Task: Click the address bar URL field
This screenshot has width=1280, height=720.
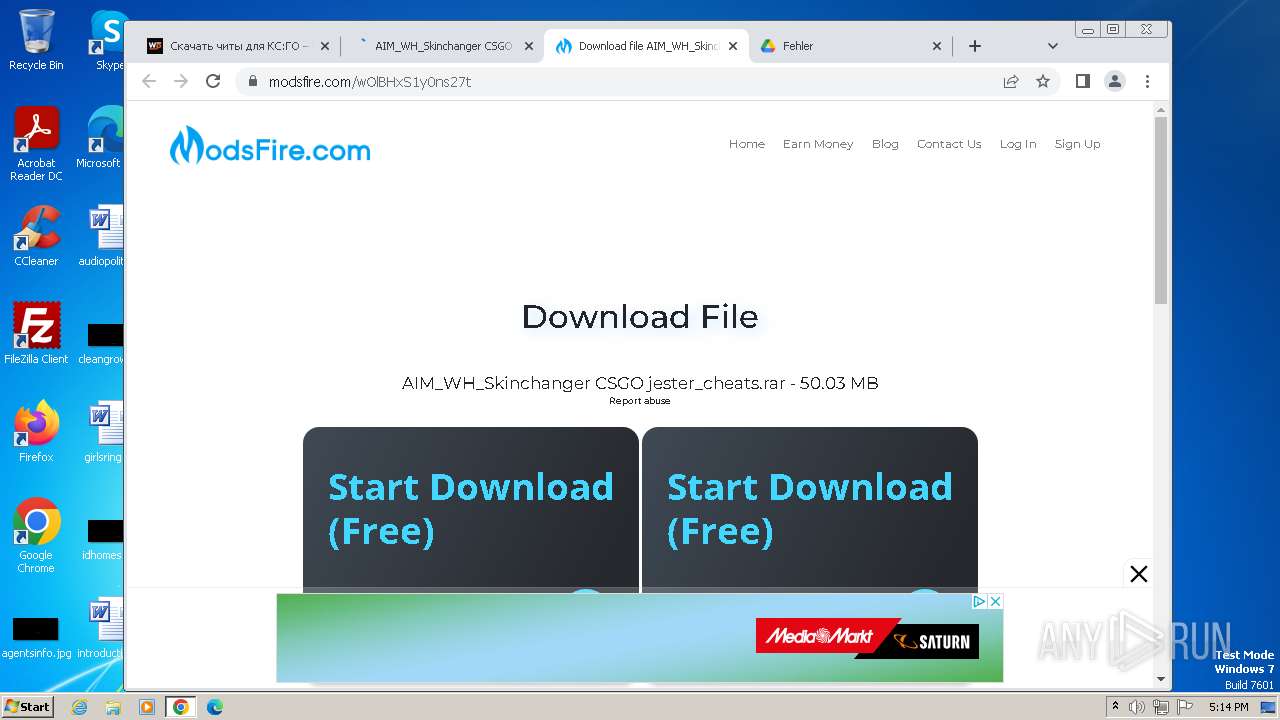Action: coord(620,81)
